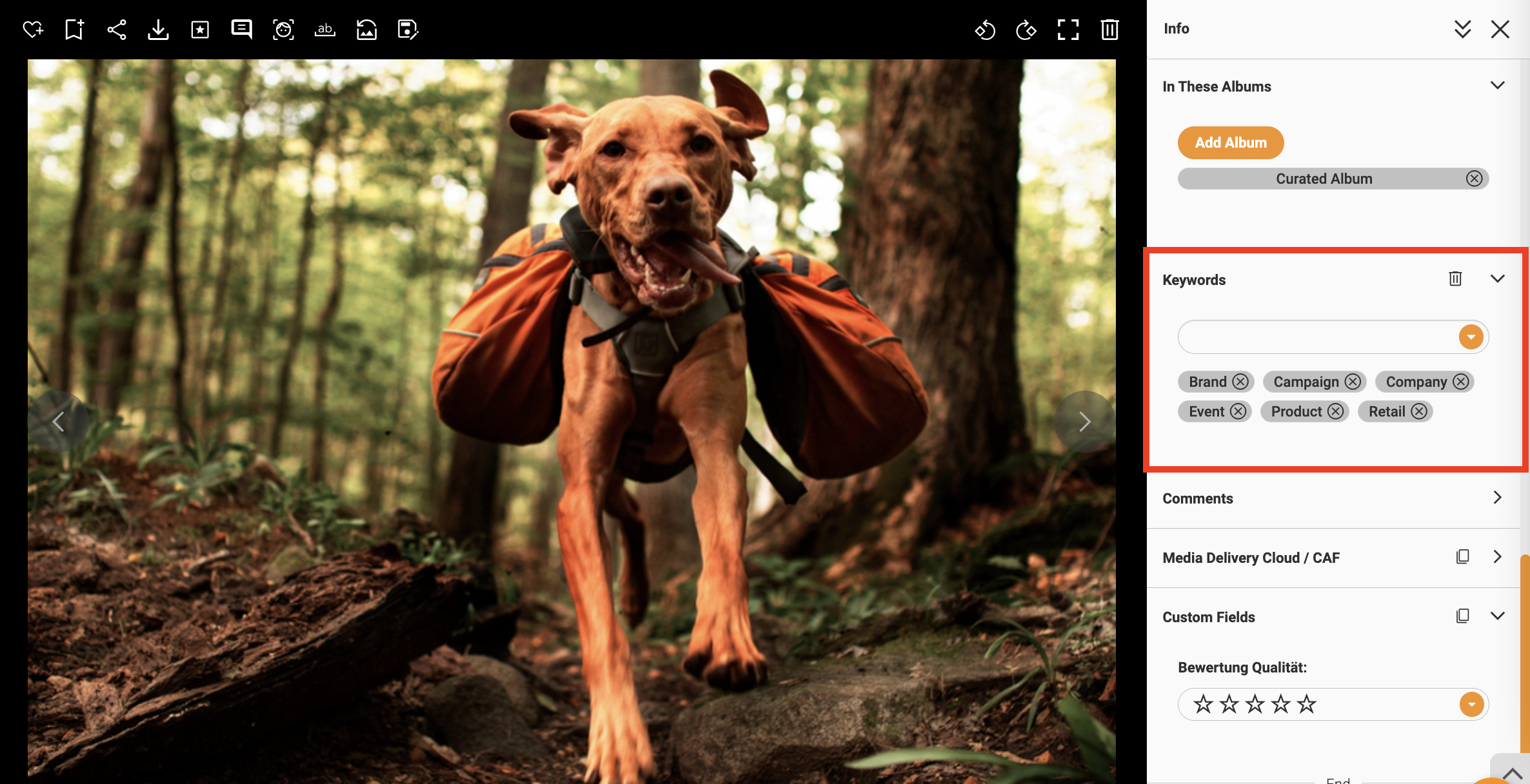Collapse the Custom Fields section
This screenshot has height=784, width=1530.
(x=1498, y=616)
